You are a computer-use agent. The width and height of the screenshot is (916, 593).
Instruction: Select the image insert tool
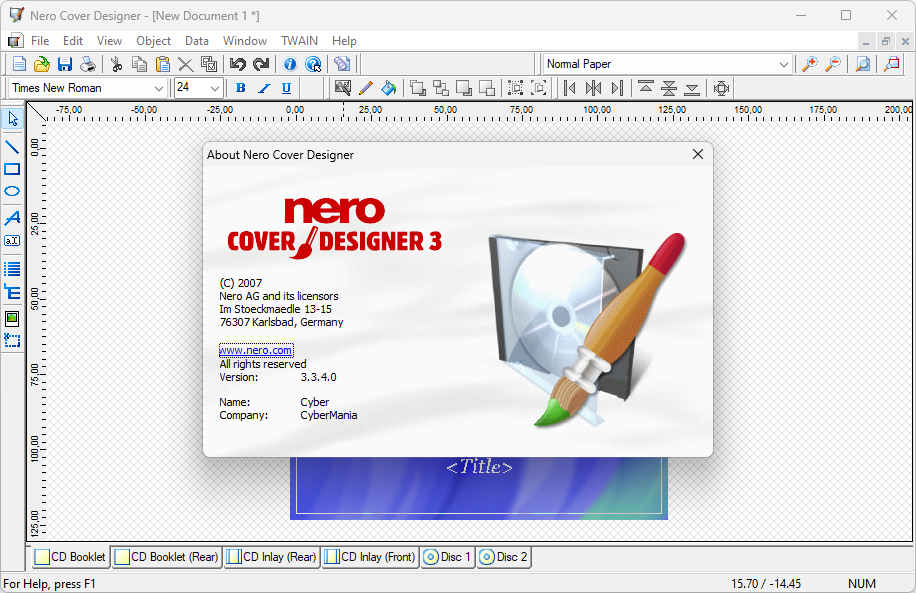pos(12,318)
